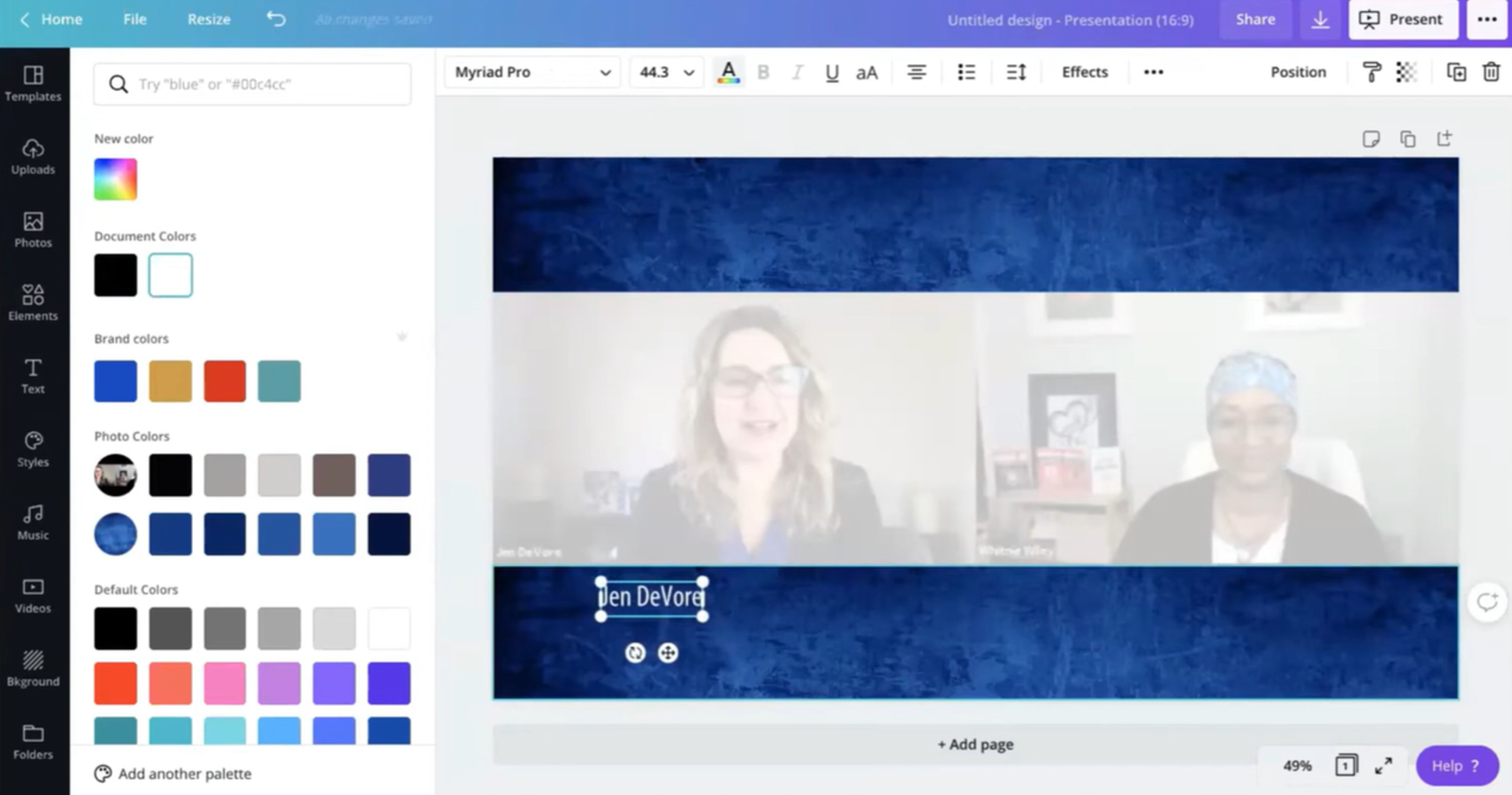Viewport: 1512px width, 795px height.
Task: Open the Bkground panel
Action: pyautogui.click(x=33, y=669)
